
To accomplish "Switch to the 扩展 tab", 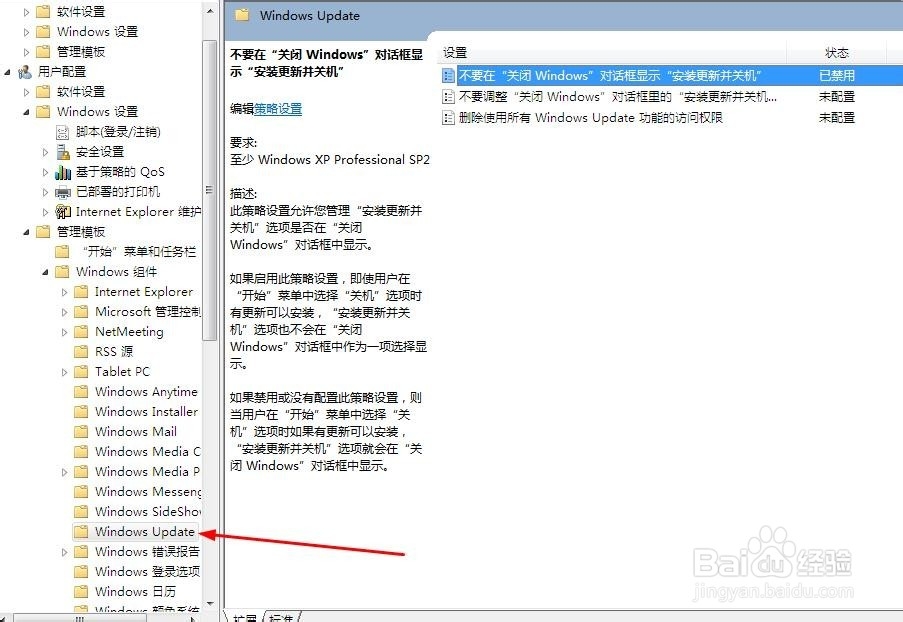I will (x=244, y=617).
